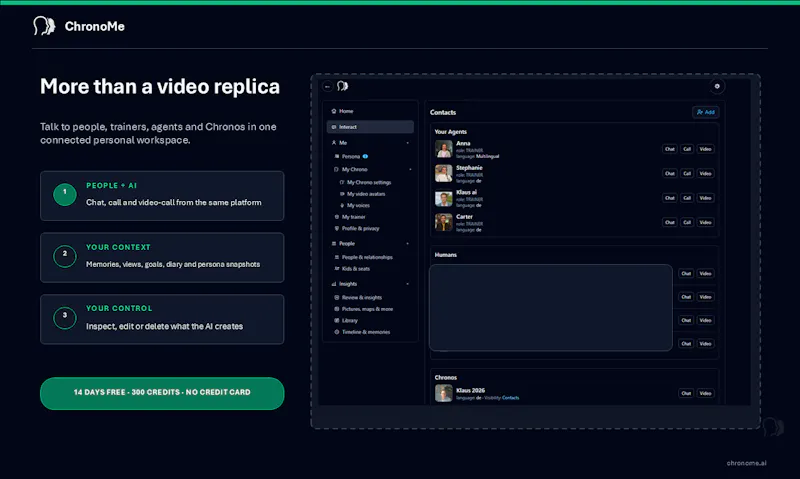Call the agent Anna
This screenshot has height=479, width=800.
click(687, 149)
